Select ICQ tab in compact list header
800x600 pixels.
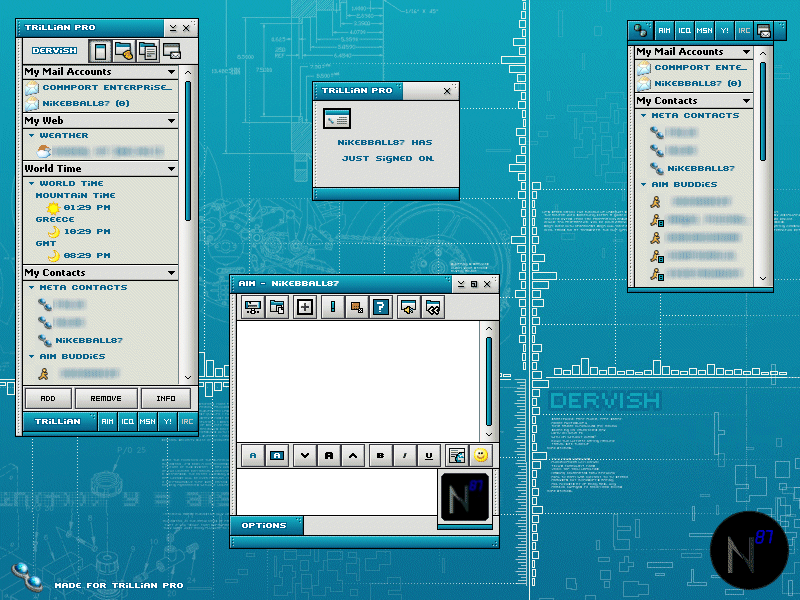(684, 31)
